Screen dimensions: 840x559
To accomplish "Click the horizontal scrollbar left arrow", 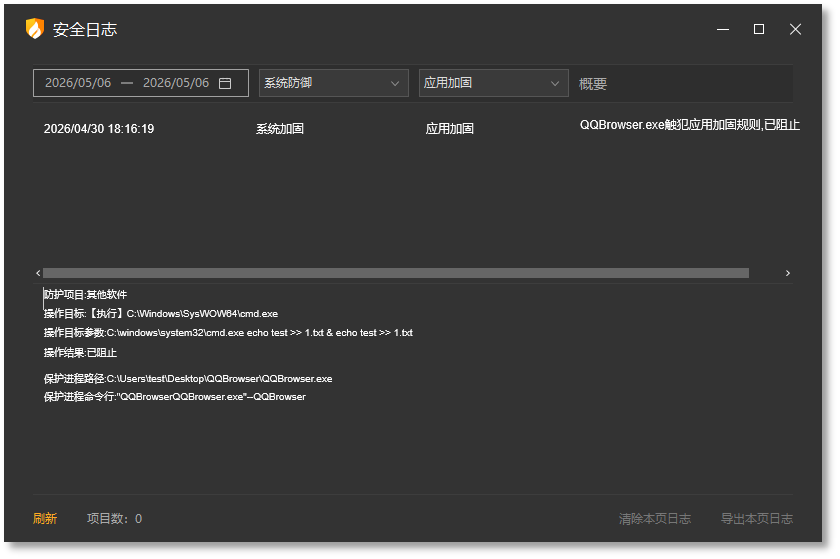I will tap(38, 273).
